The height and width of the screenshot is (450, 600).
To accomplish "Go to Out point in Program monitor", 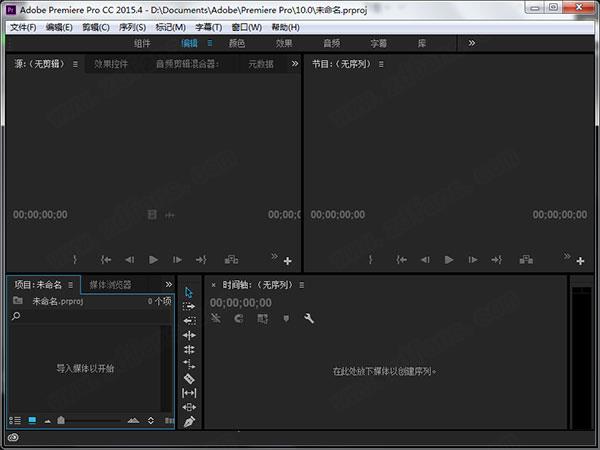I will coord(497,260).
